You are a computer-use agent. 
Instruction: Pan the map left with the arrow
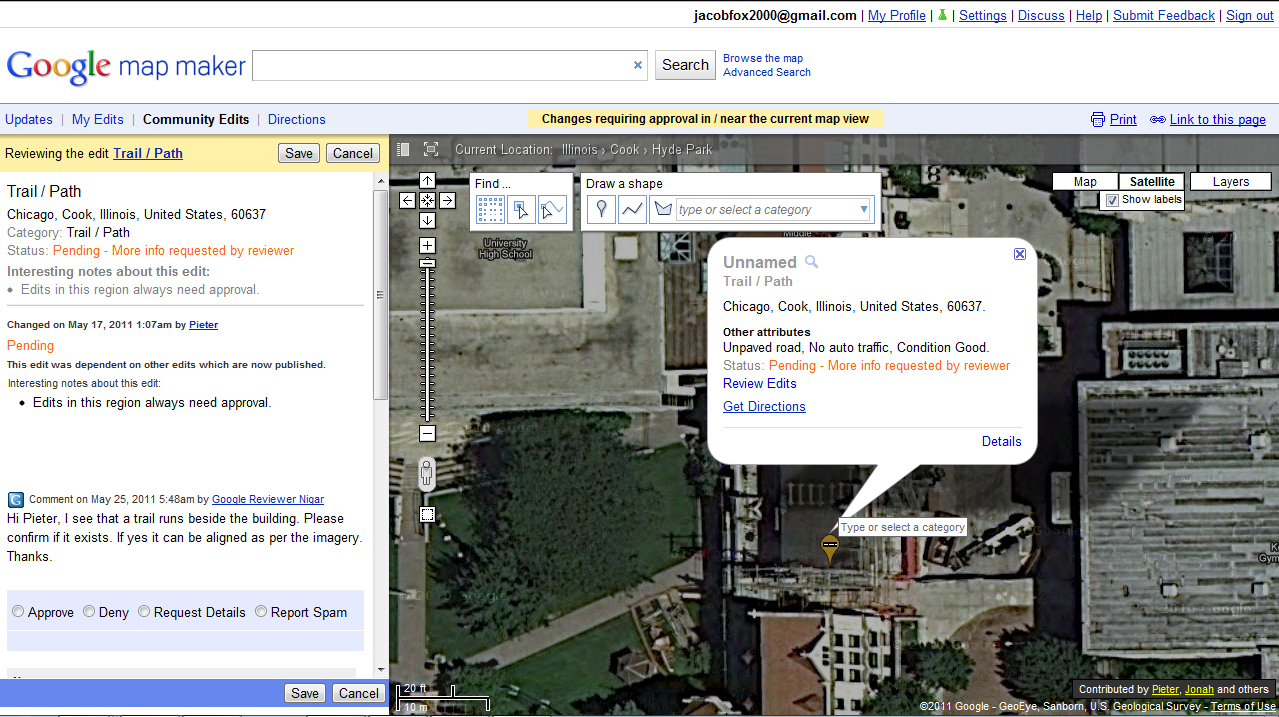coord(407,200)
